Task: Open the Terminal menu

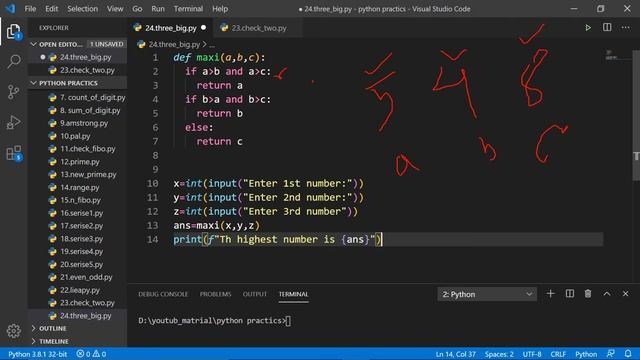Action: point(188,9)
